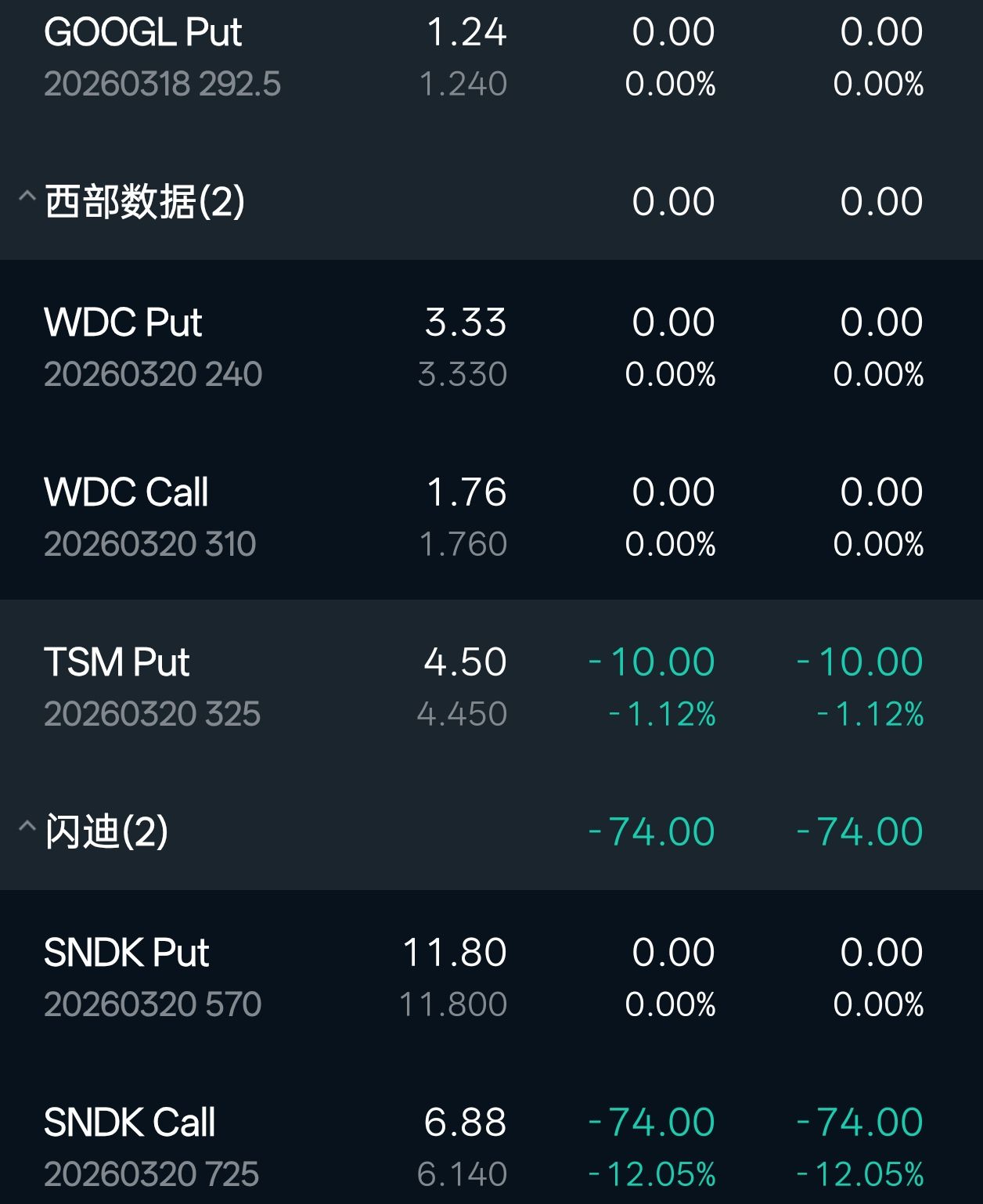The width and height of the screenshot is (983, 1204).
Task: Click WDC Call contract code 20260320 310
Action: click(x=150, y=544)
